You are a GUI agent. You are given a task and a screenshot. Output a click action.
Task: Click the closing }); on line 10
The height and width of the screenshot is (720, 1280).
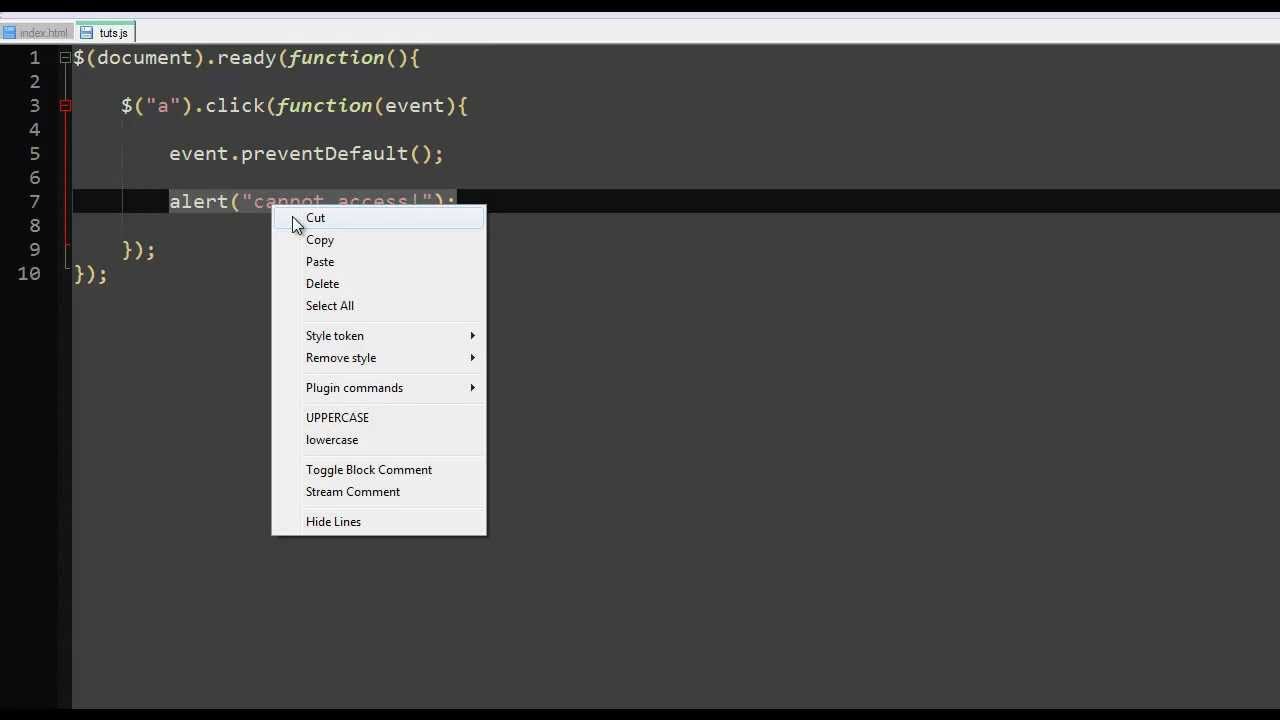pyautogui.click(x=91, y=274)
